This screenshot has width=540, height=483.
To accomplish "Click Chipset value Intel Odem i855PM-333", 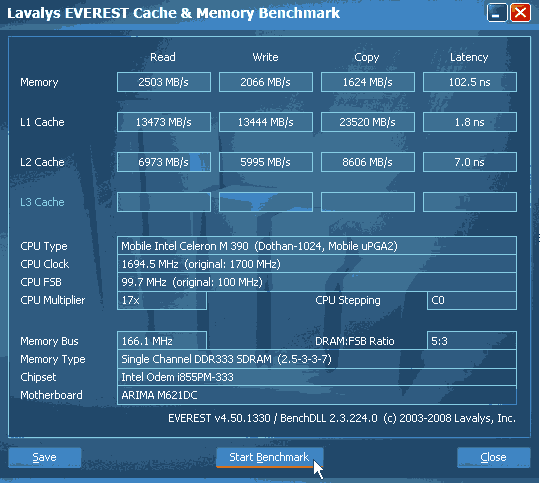I will tap(317, 377).
